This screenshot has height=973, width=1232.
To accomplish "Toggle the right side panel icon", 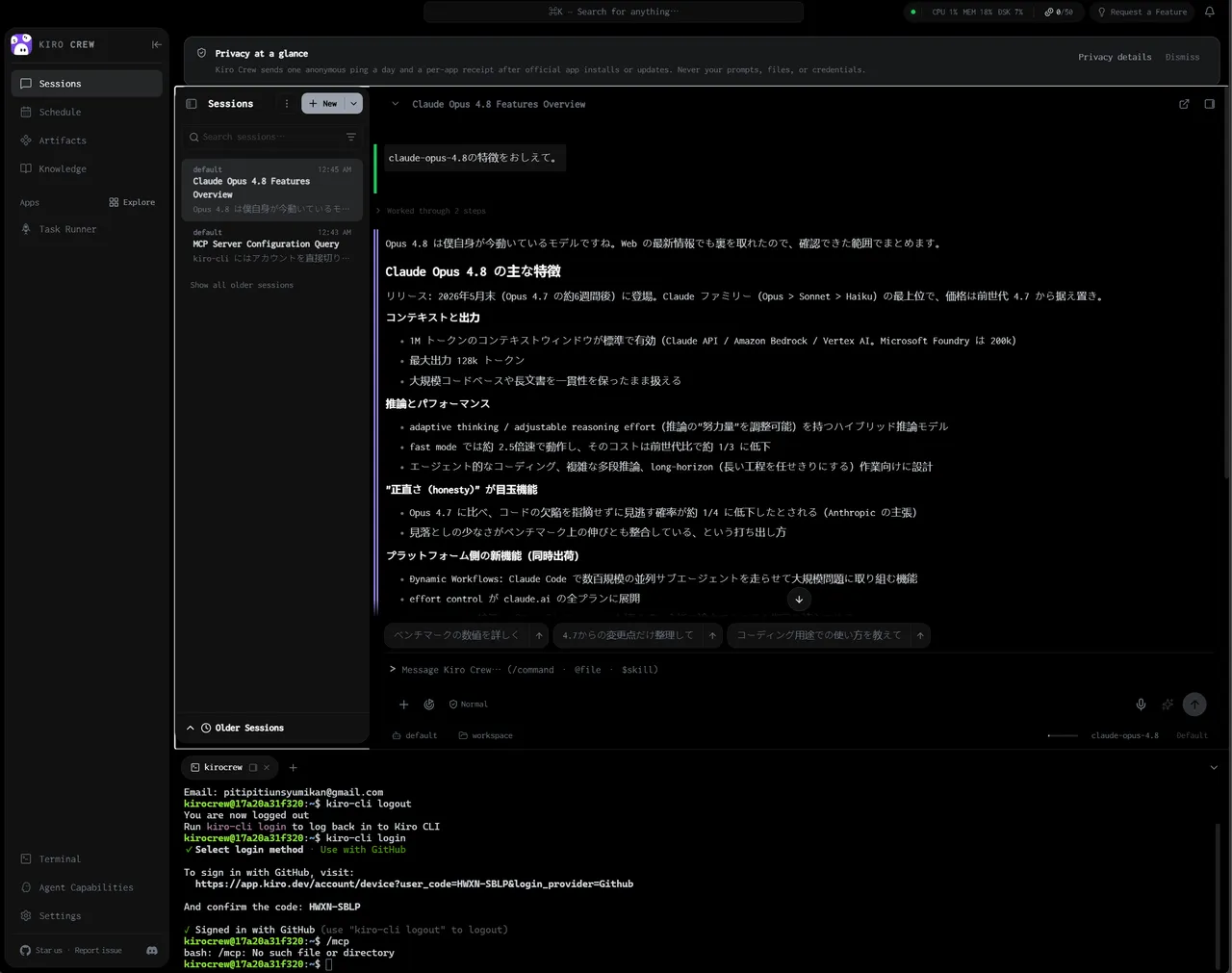I will [x=1210, y=104].
